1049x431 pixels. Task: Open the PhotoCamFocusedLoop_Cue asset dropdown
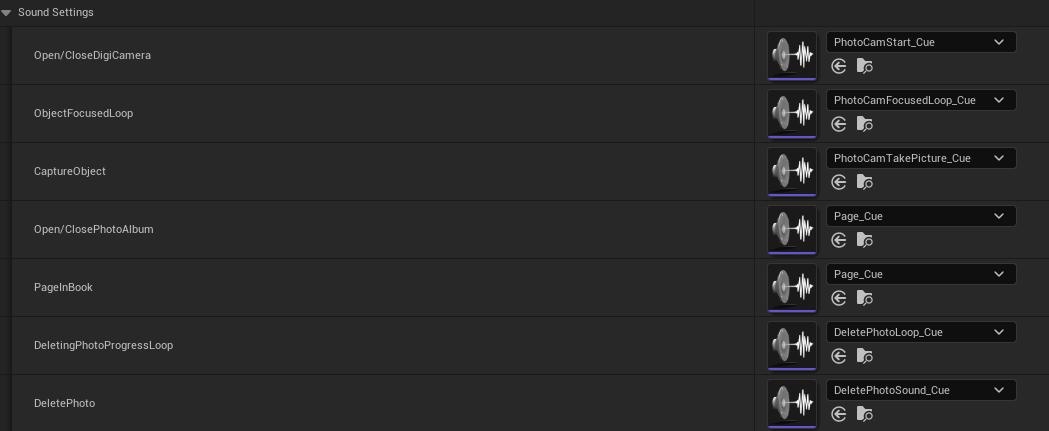[x=920, y=100]
